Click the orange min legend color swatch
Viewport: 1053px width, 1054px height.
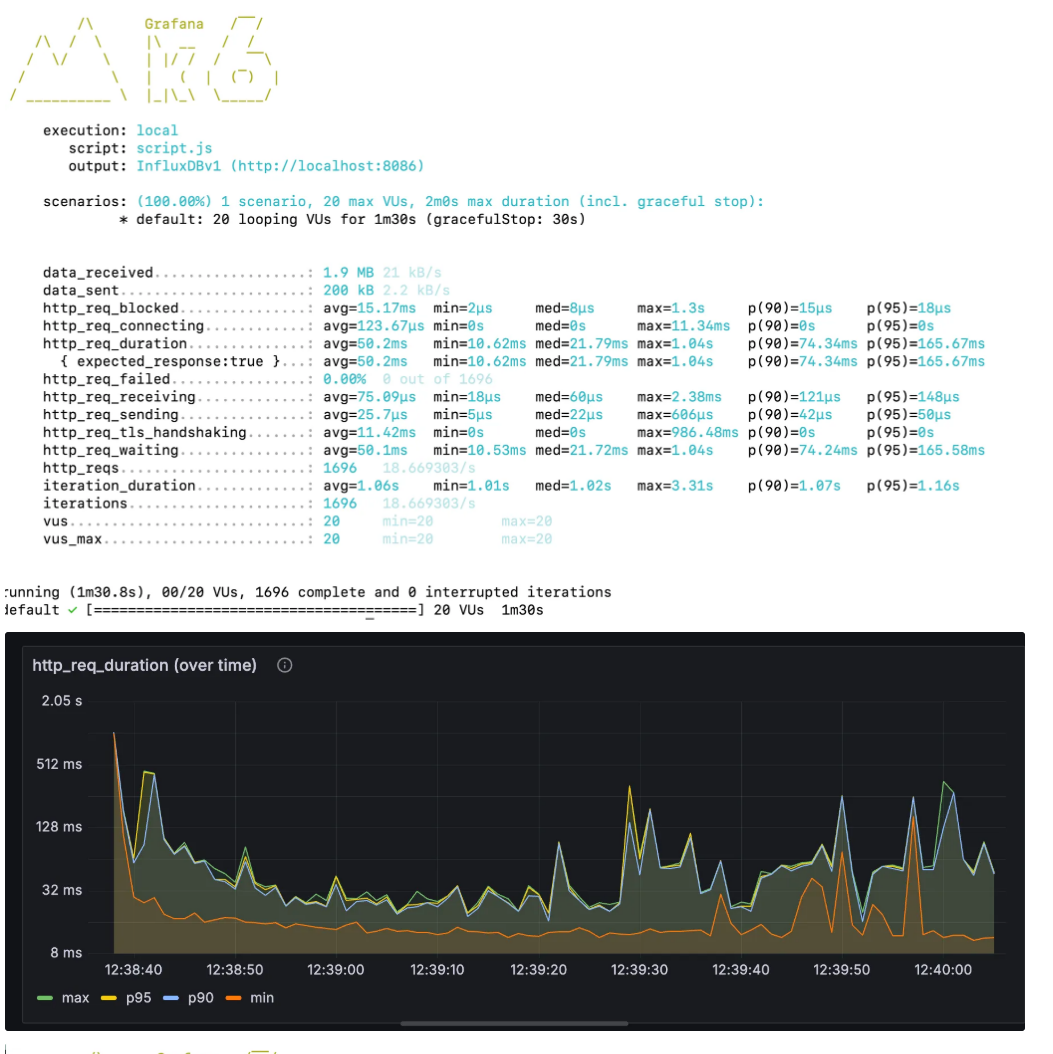click(233, 998)
